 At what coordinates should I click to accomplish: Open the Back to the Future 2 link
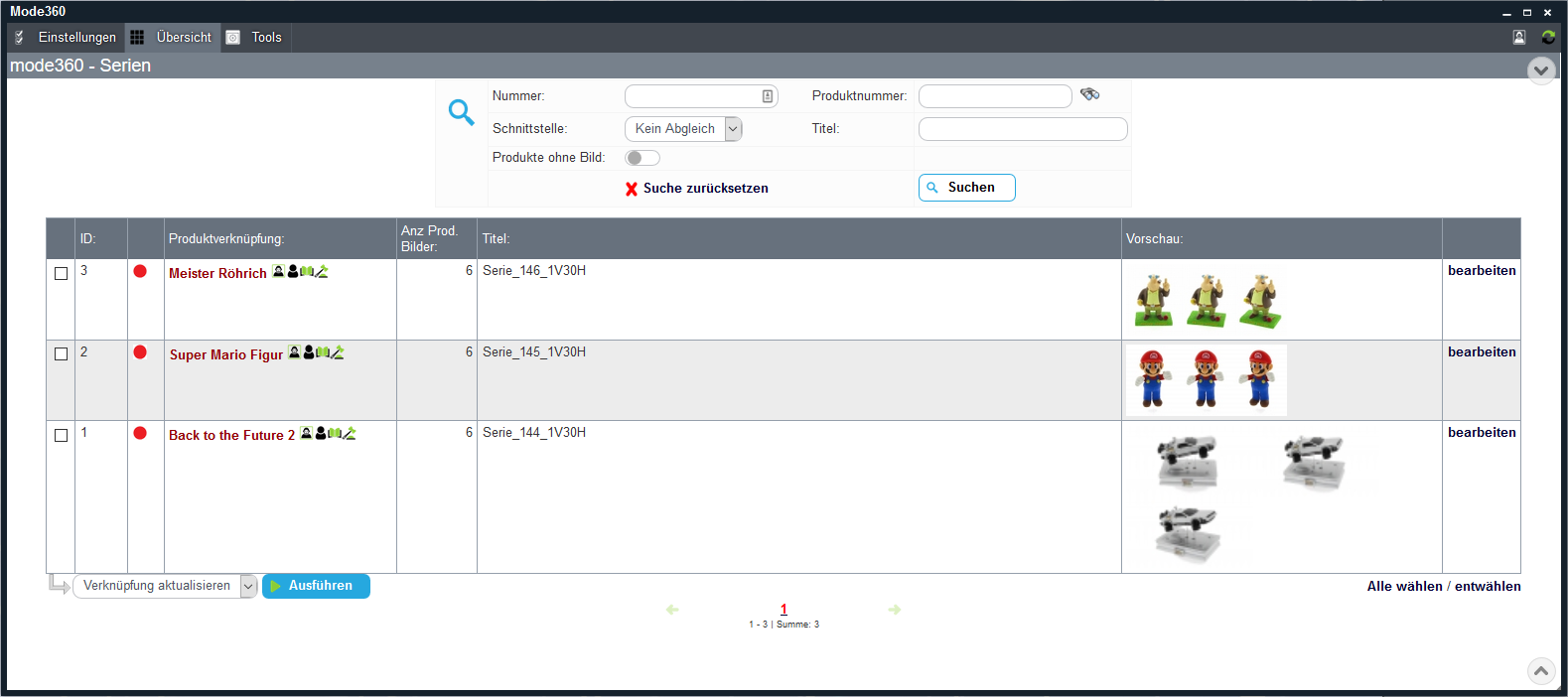(x=231, y=436)
